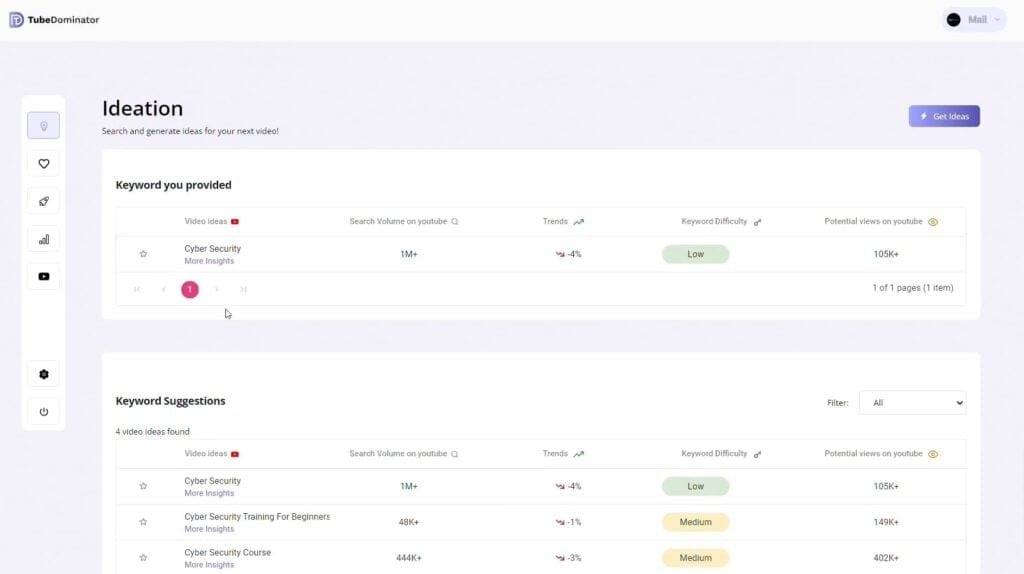Star Cyber Security Training For Beginners suggestion

point(143,522)
